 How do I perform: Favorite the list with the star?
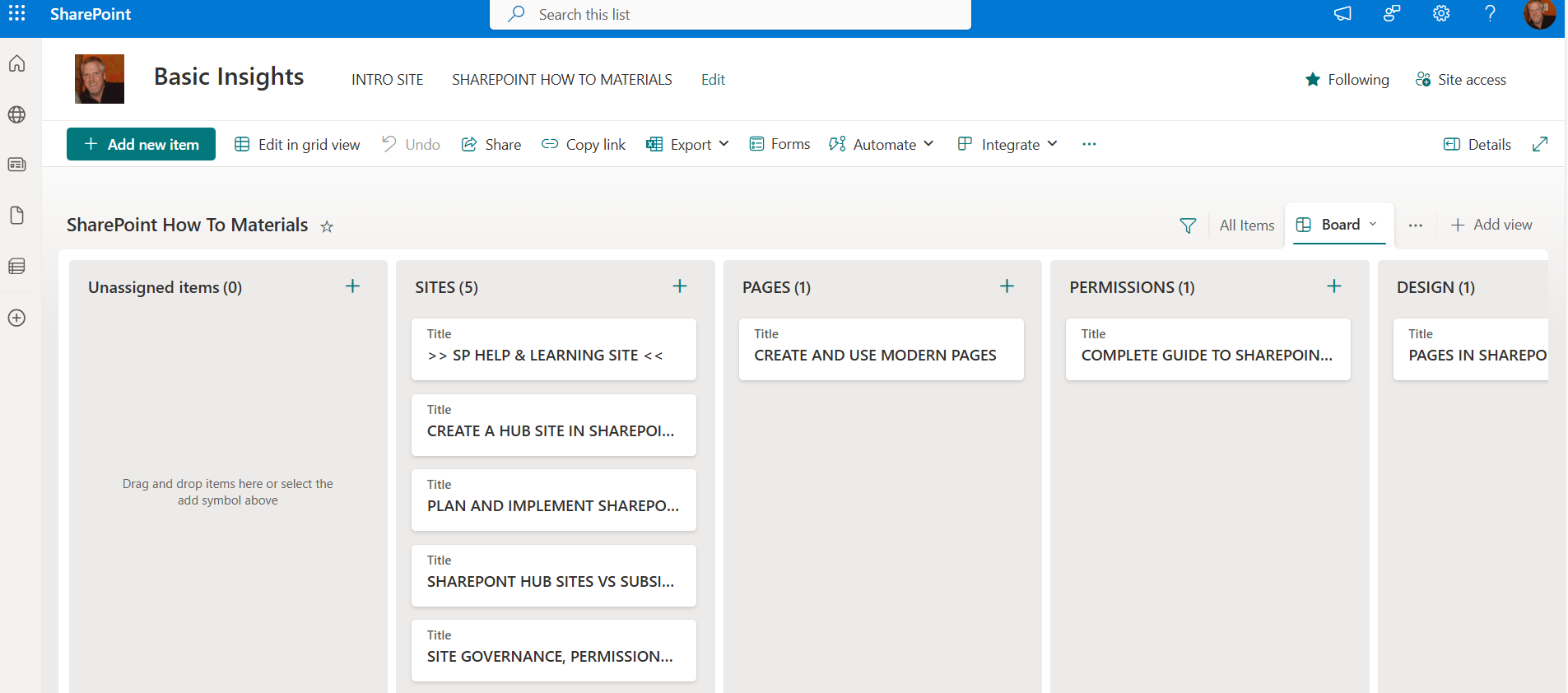[x=327, y=226]
